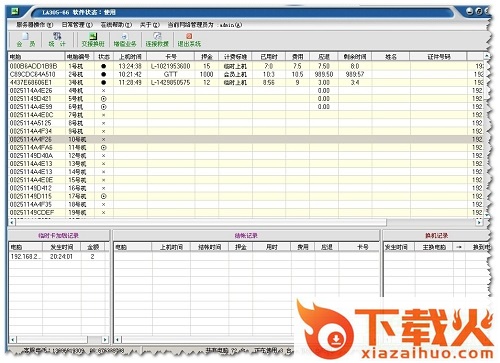Click the circle status icon for 5号机
Viewport: 500px width, 363px height.
[x=104, y=99]
